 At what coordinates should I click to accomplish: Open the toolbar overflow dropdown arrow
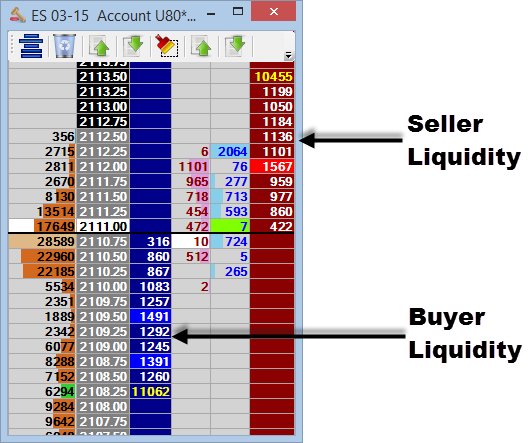(x=288, y=55)
